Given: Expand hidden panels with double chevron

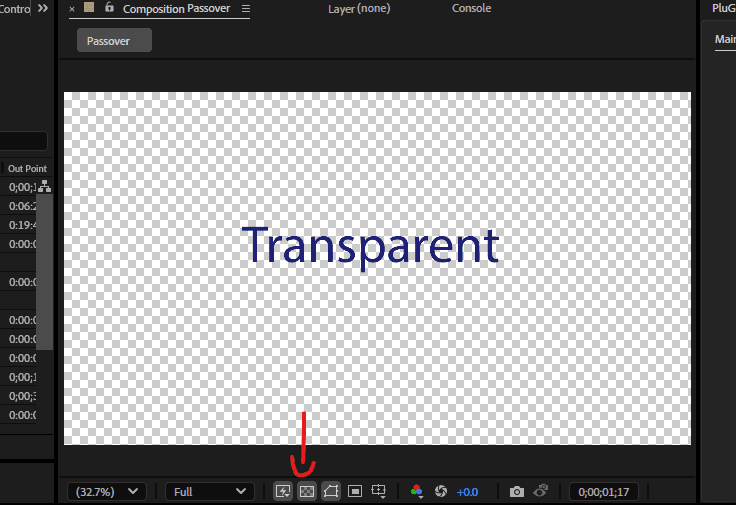Looking at the screenshot, I should [43, 8].
